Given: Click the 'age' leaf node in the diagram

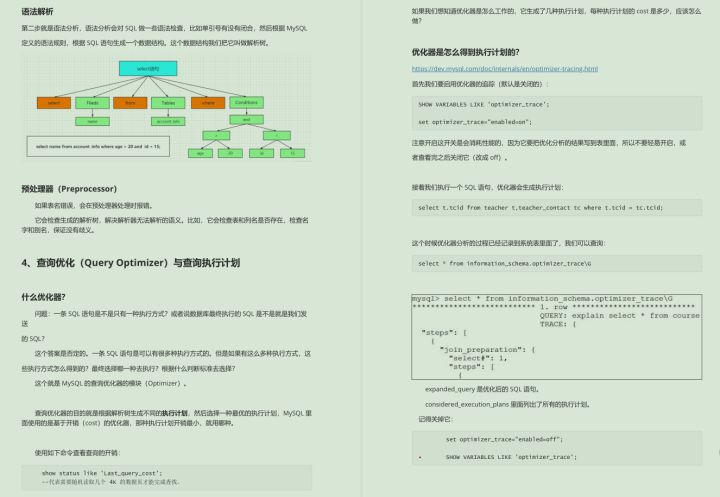Looking at the screenshot, I should tap(200, 153).
